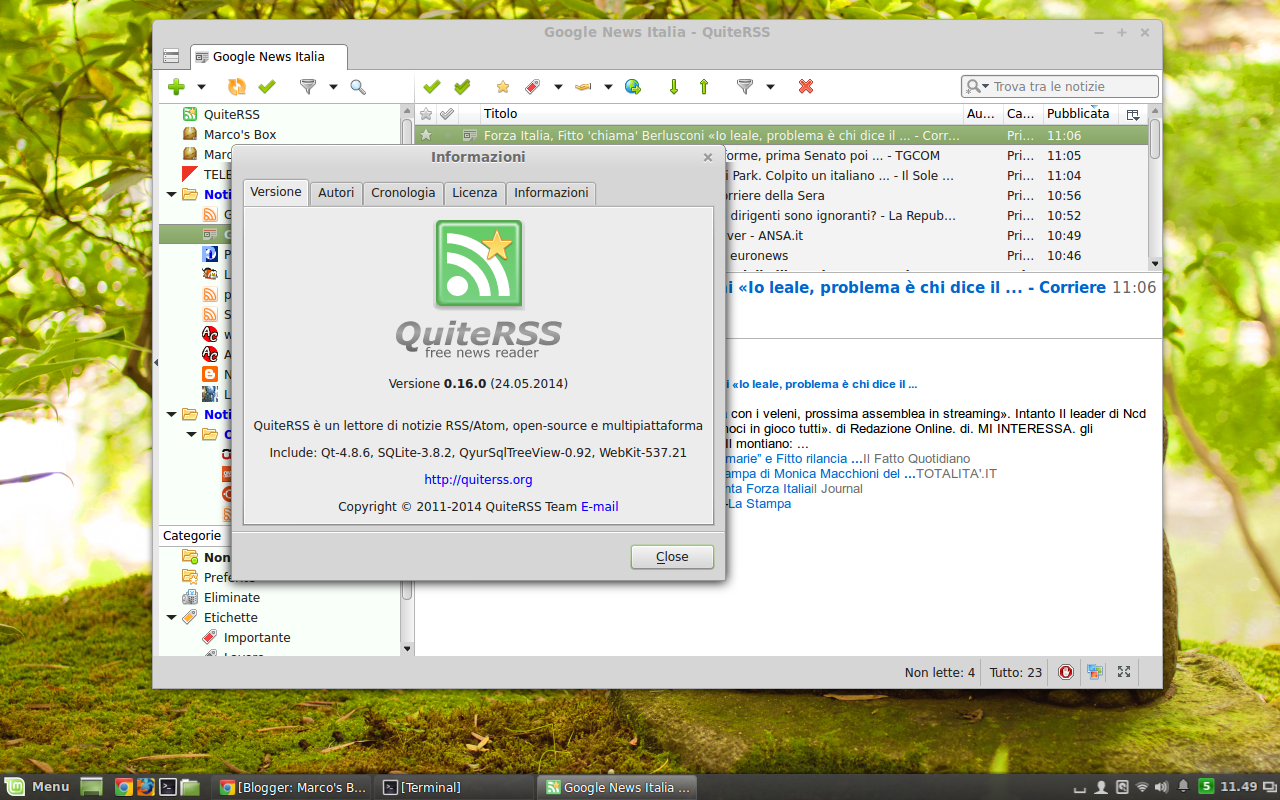The image size is (1280, 800).
Task: Click the news list vertical scrollbar
Action: coord(1155,140)
